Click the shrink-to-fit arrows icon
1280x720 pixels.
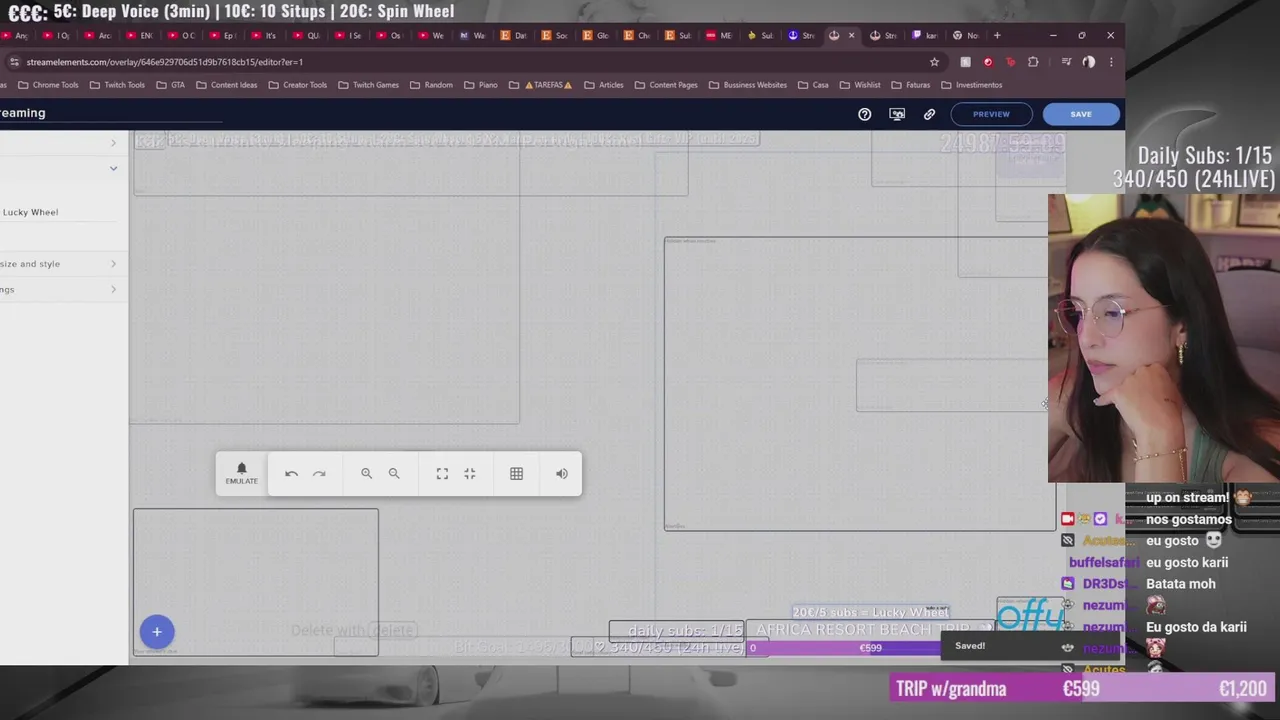[x=470, y=474]
